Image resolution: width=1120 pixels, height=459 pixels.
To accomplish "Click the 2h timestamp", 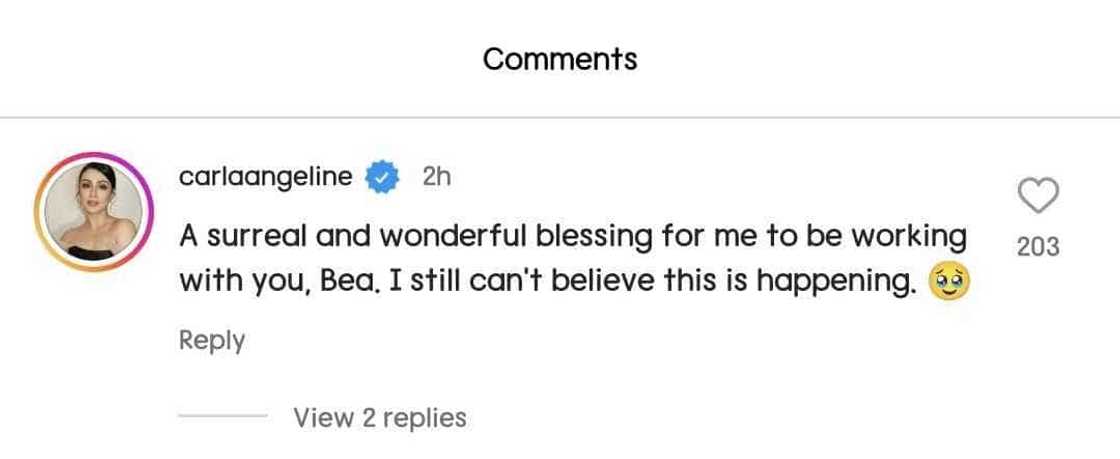I will pos(436,177).
